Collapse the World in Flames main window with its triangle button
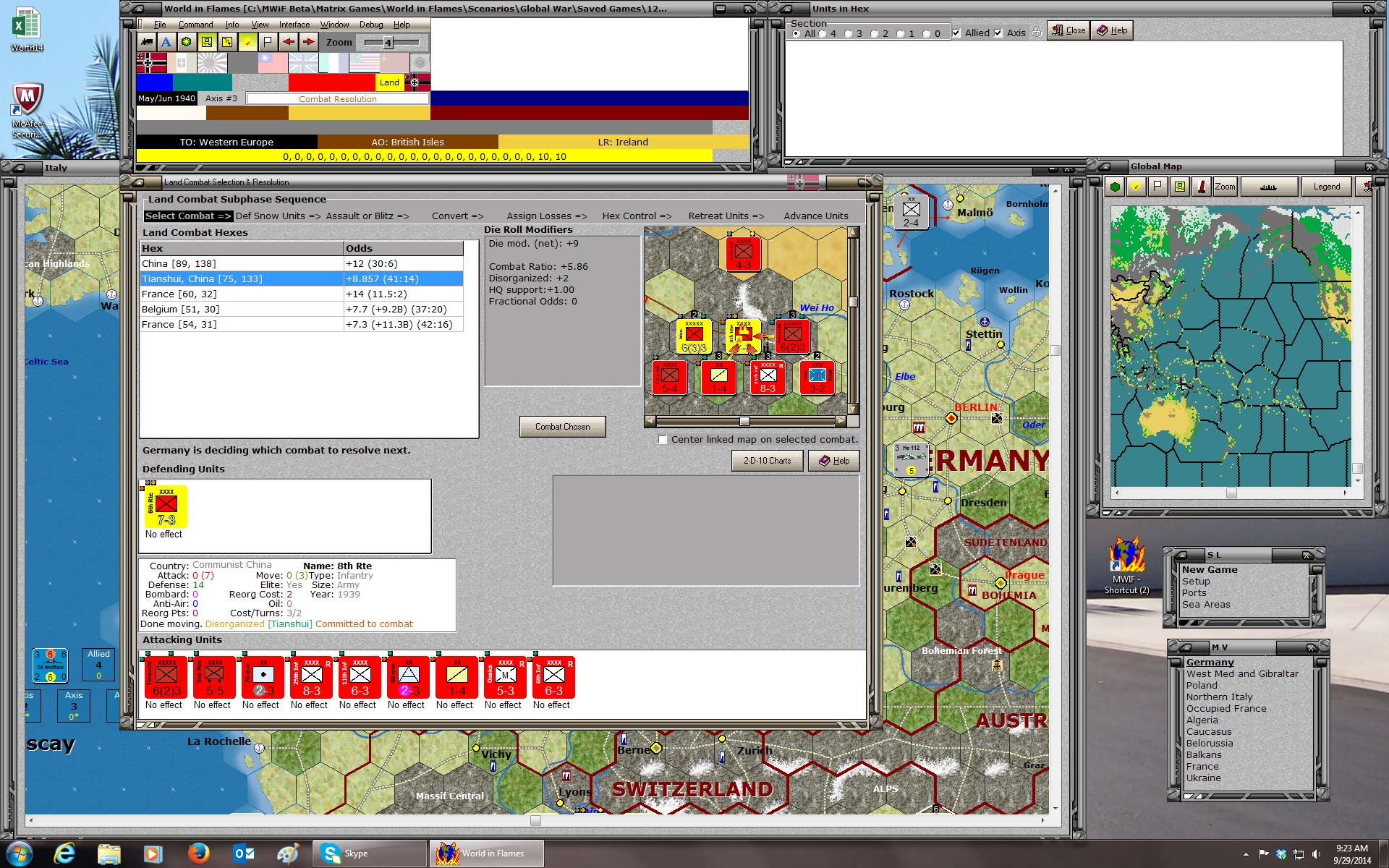The height and width of the screenshot is (868, 1389). [137, 9]
